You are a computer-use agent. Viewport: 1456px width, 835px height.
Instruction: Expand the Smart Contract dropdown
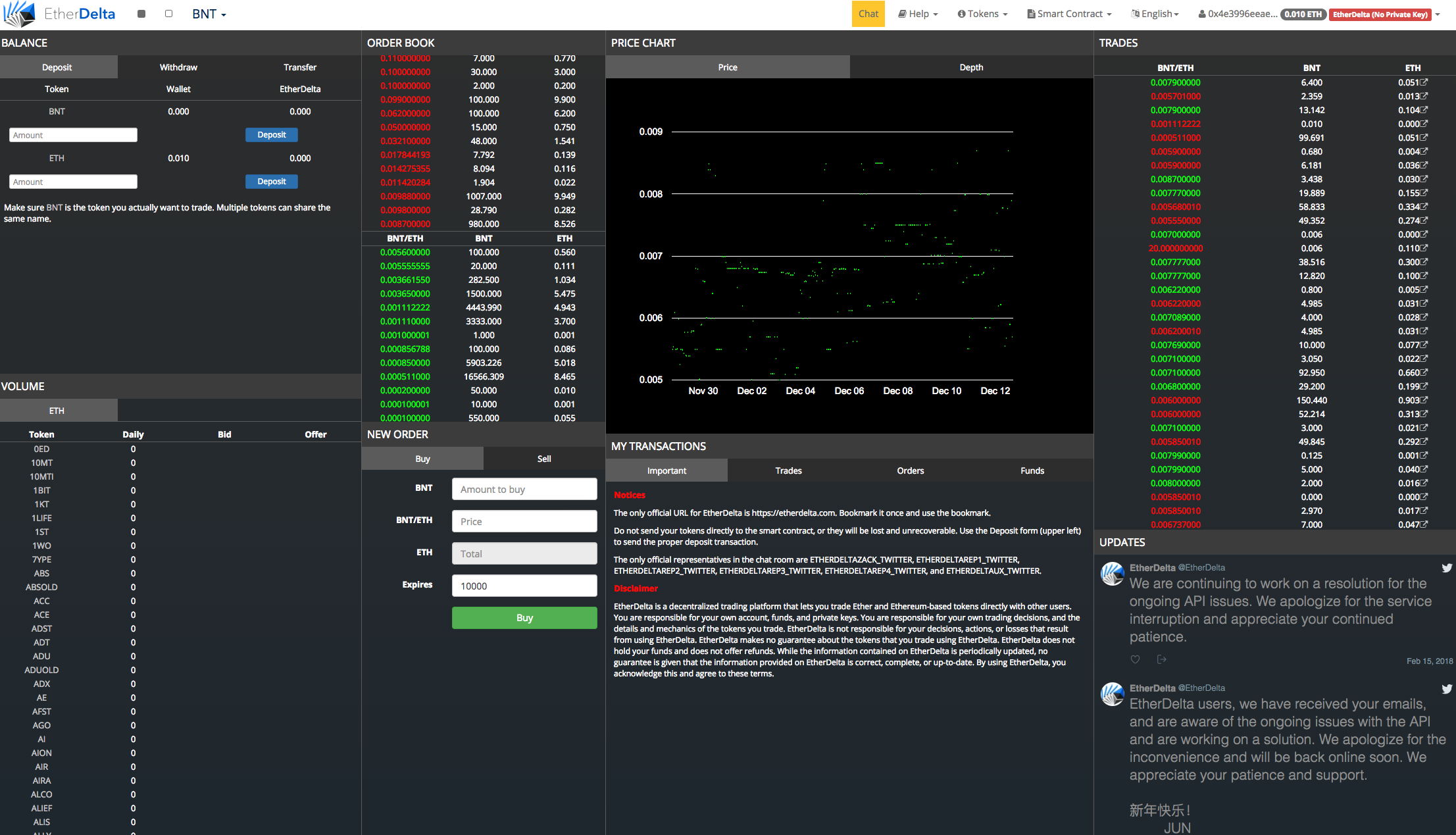pyautogui.click(x=1069, y=14)
